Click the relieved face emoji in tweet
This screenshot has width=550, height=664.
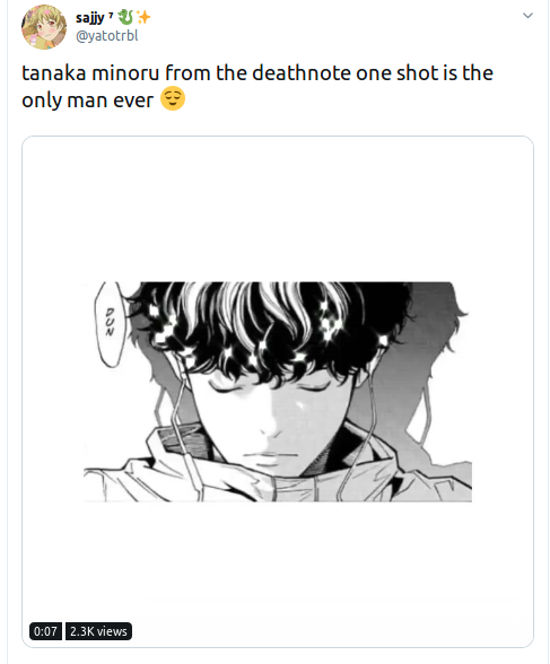pyautogui.click(x=173, y=99)
